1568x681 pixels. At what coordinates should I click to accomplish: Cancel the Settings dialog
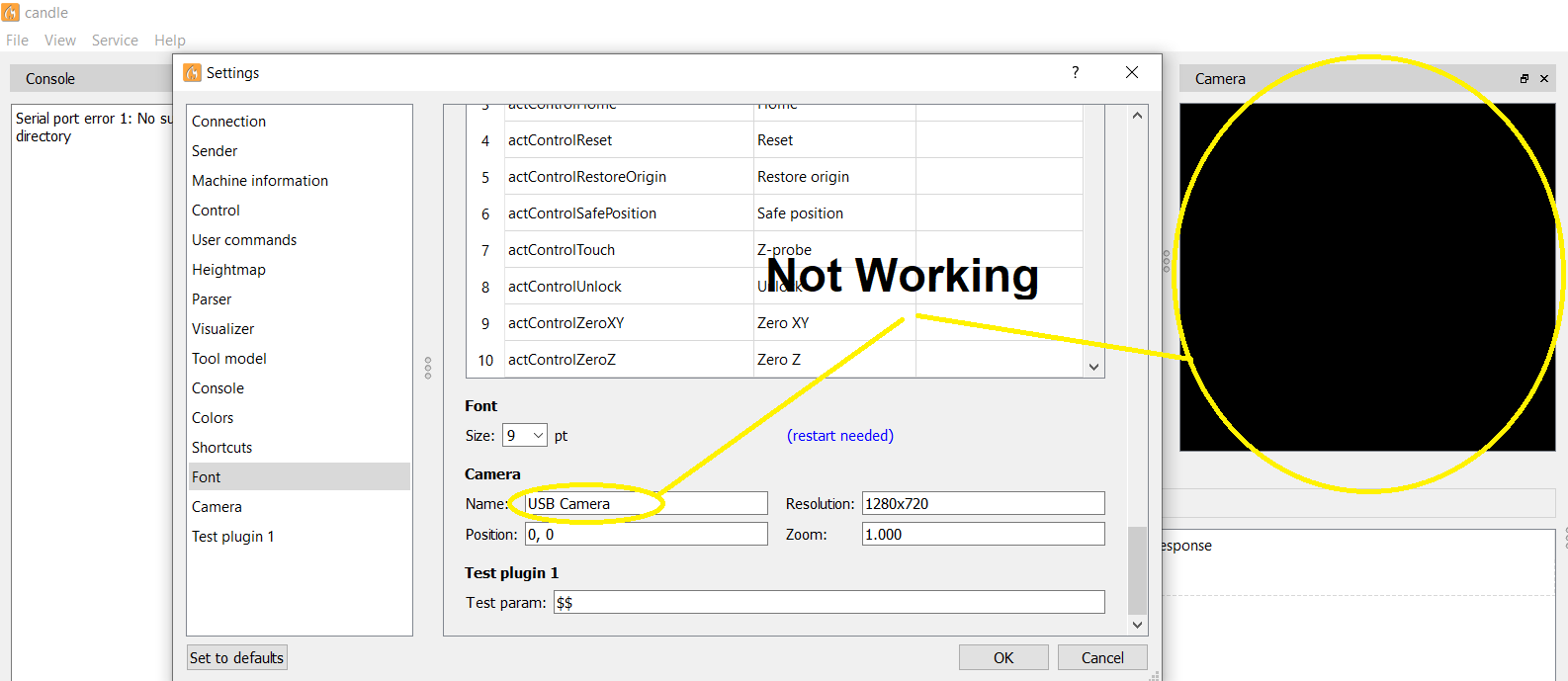click(1102, 657)
